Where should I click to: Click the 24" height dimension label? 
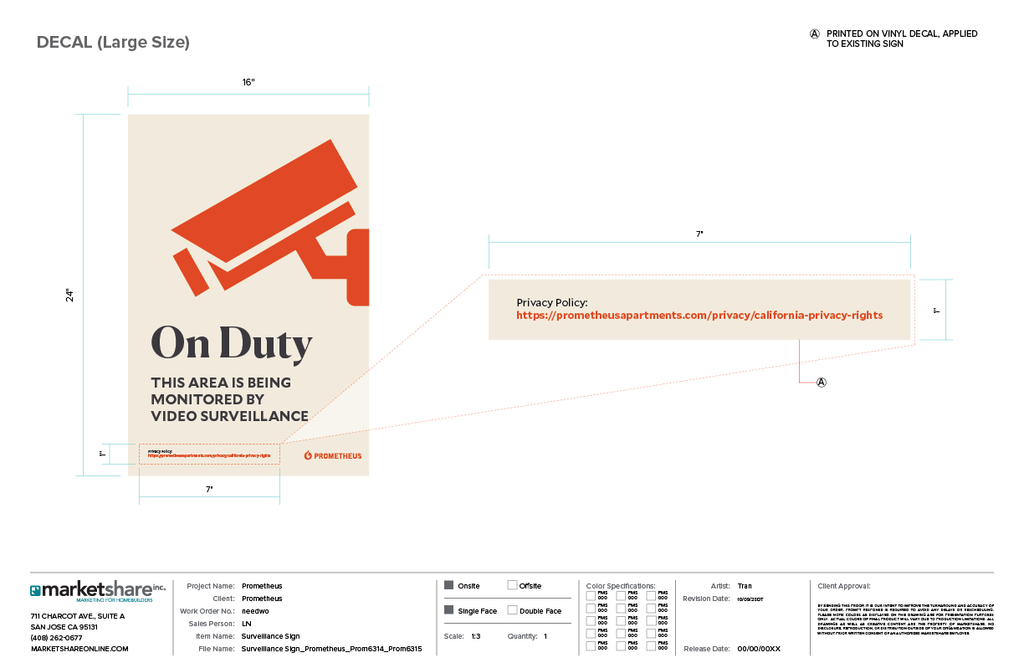pyautogui.click(x=70, y=295)
